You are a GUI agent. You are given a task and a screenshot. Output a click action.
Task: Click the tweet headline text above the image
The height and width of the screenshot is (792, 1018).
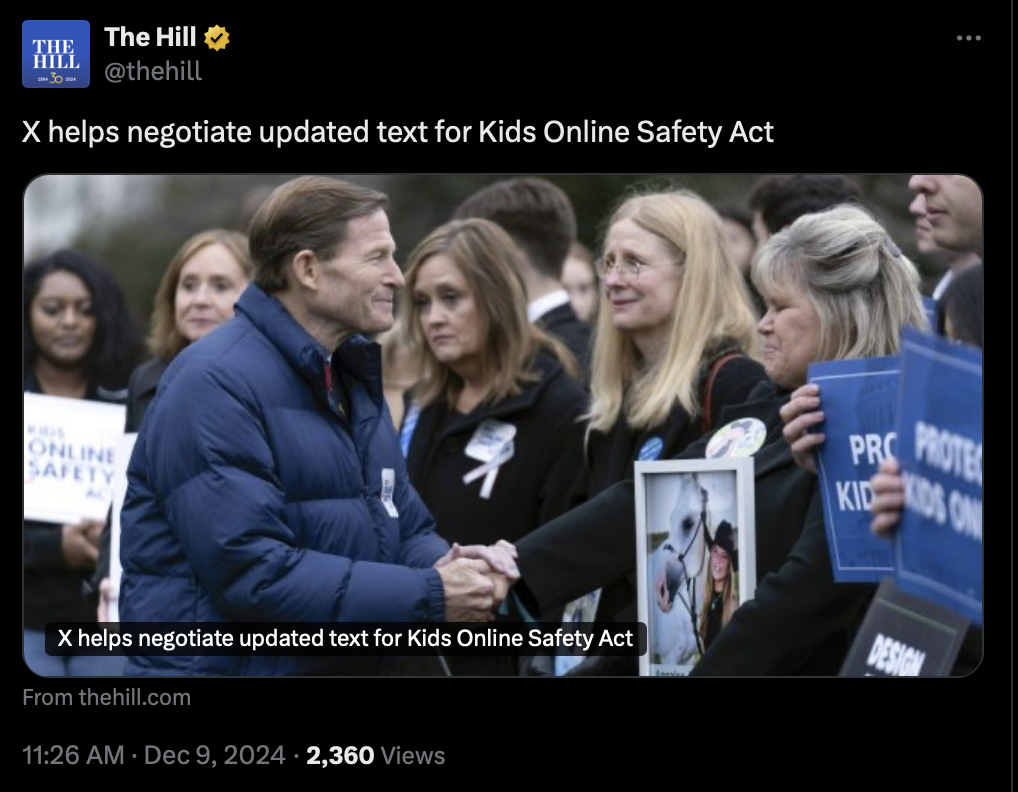coord(398,132)
